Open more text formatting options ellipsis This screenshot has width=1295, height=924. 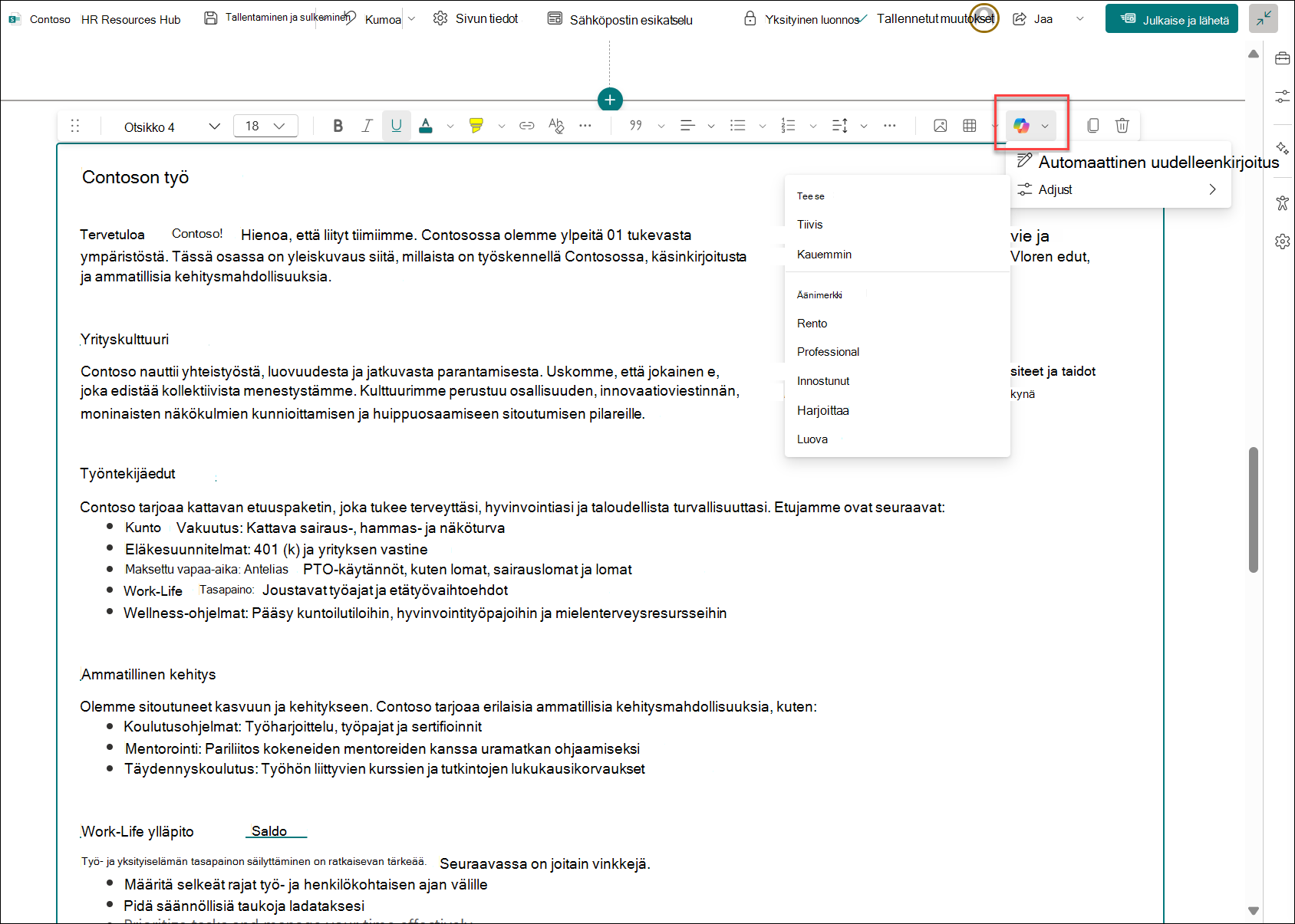pos(585,126)
